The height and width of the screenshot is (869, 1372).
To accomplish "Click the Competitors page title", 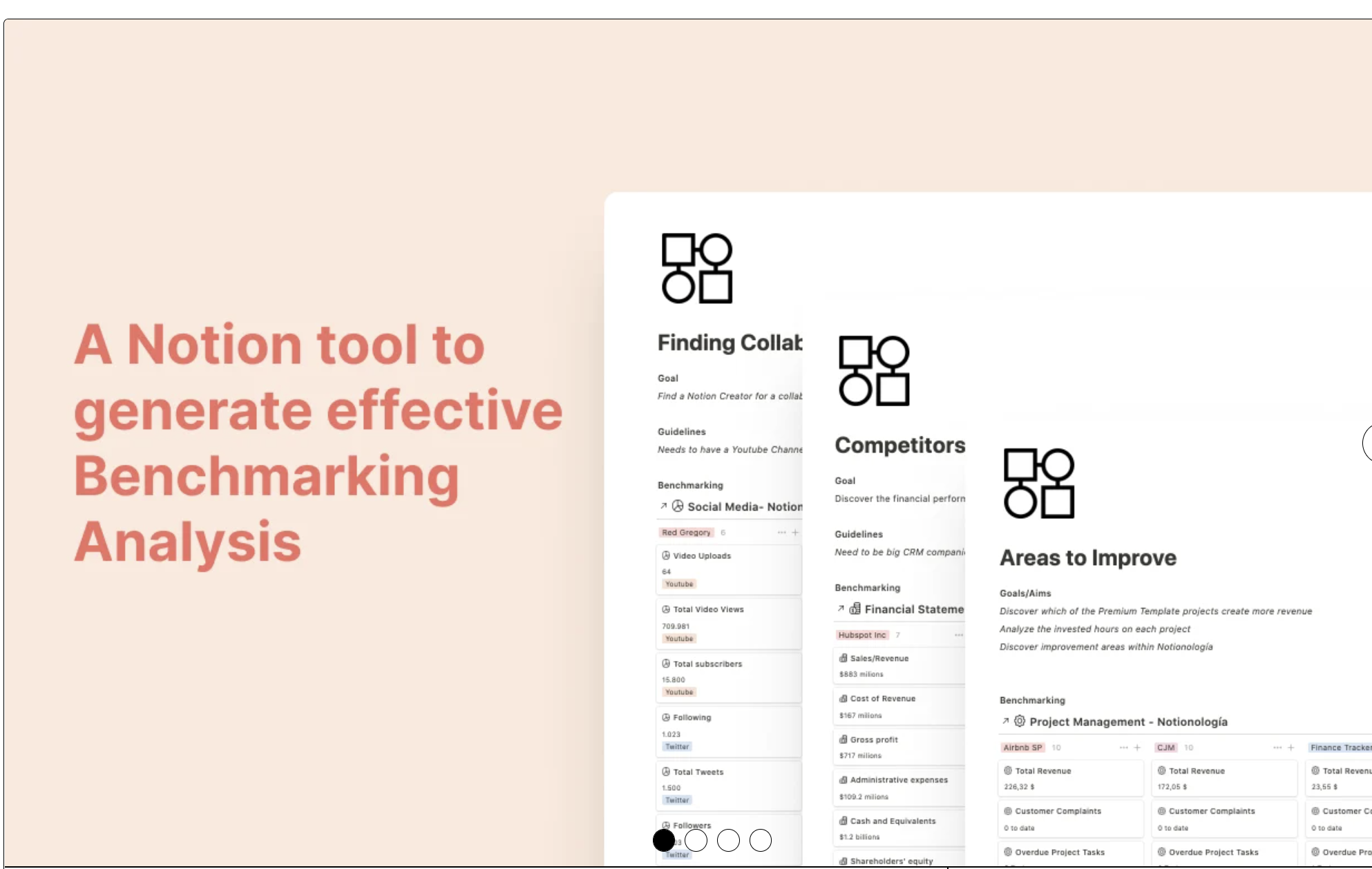I will click(x=899, y=446).
